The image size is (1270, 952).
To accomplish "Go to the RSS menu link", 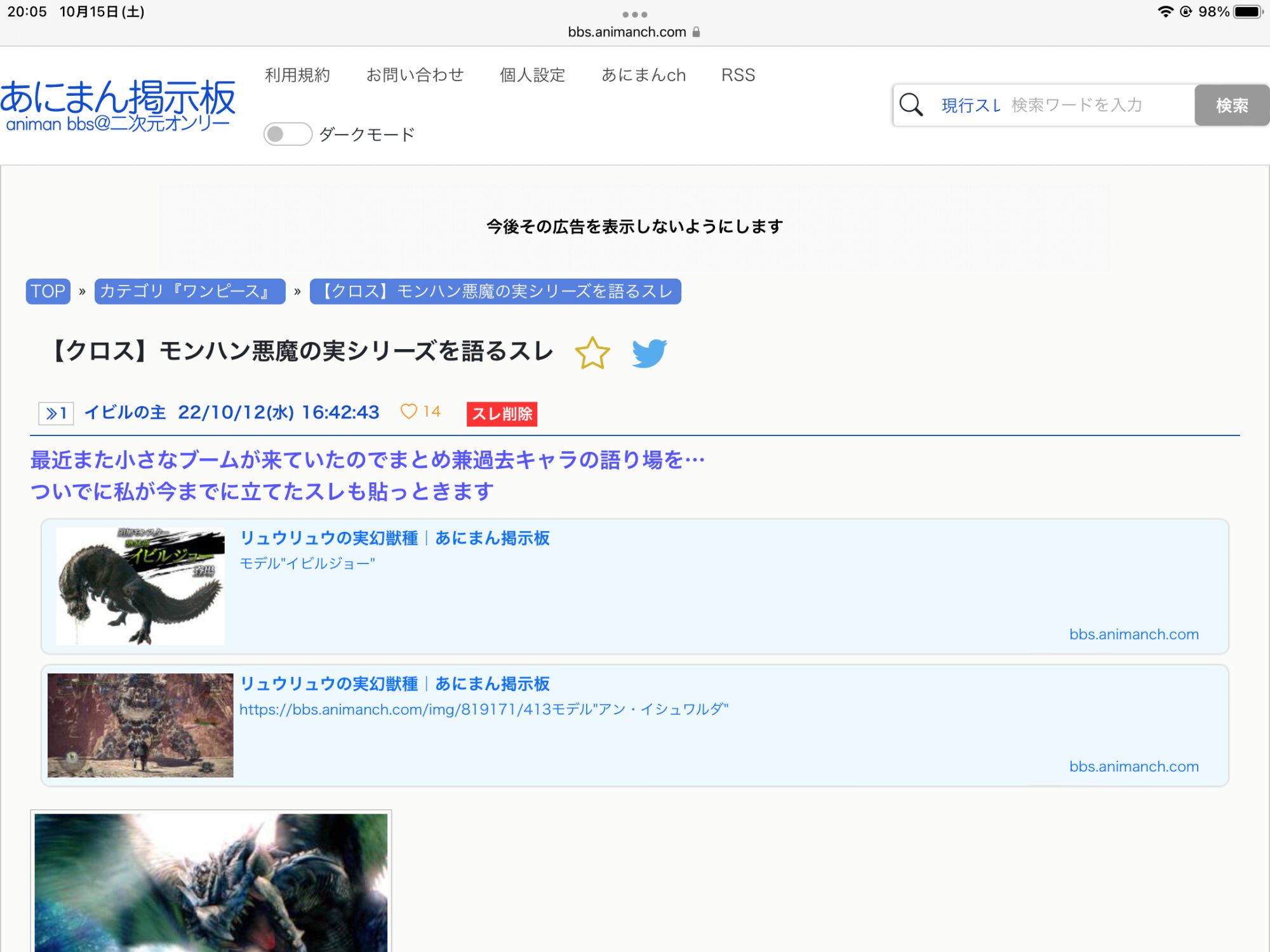I will pos(738,75).
